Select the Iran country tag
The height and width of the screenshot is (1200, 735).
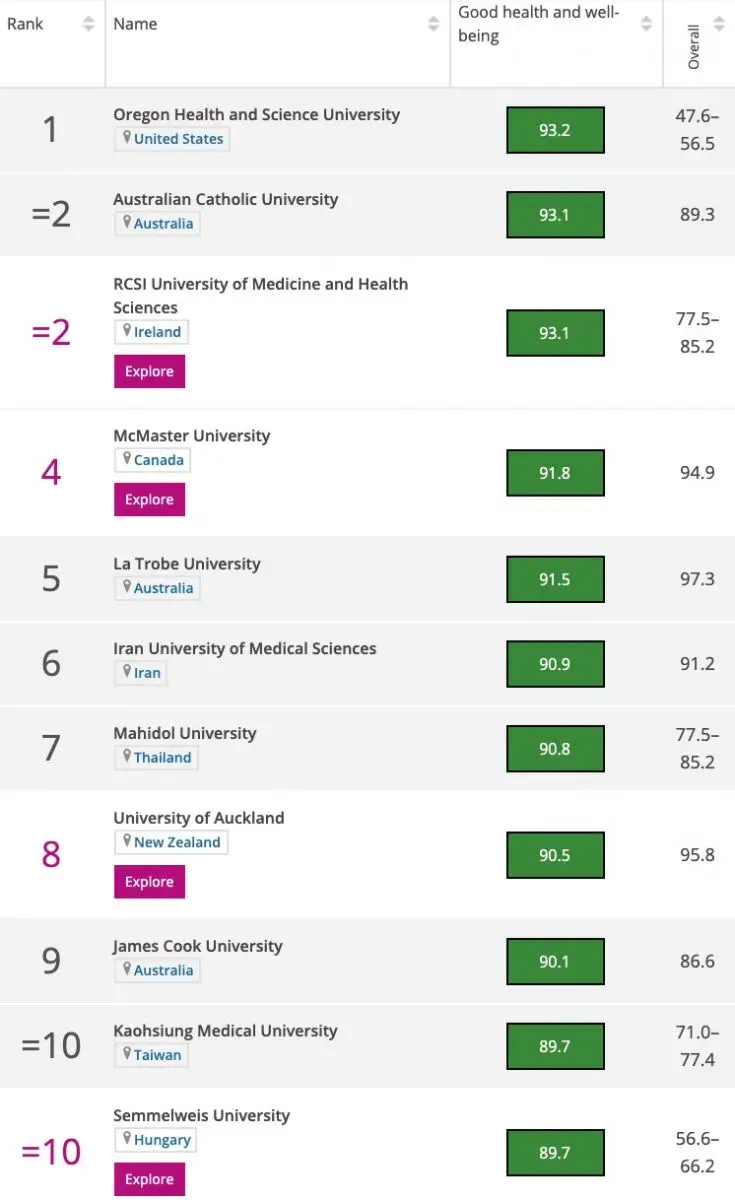pyautogui.click(x=147, y=673)
